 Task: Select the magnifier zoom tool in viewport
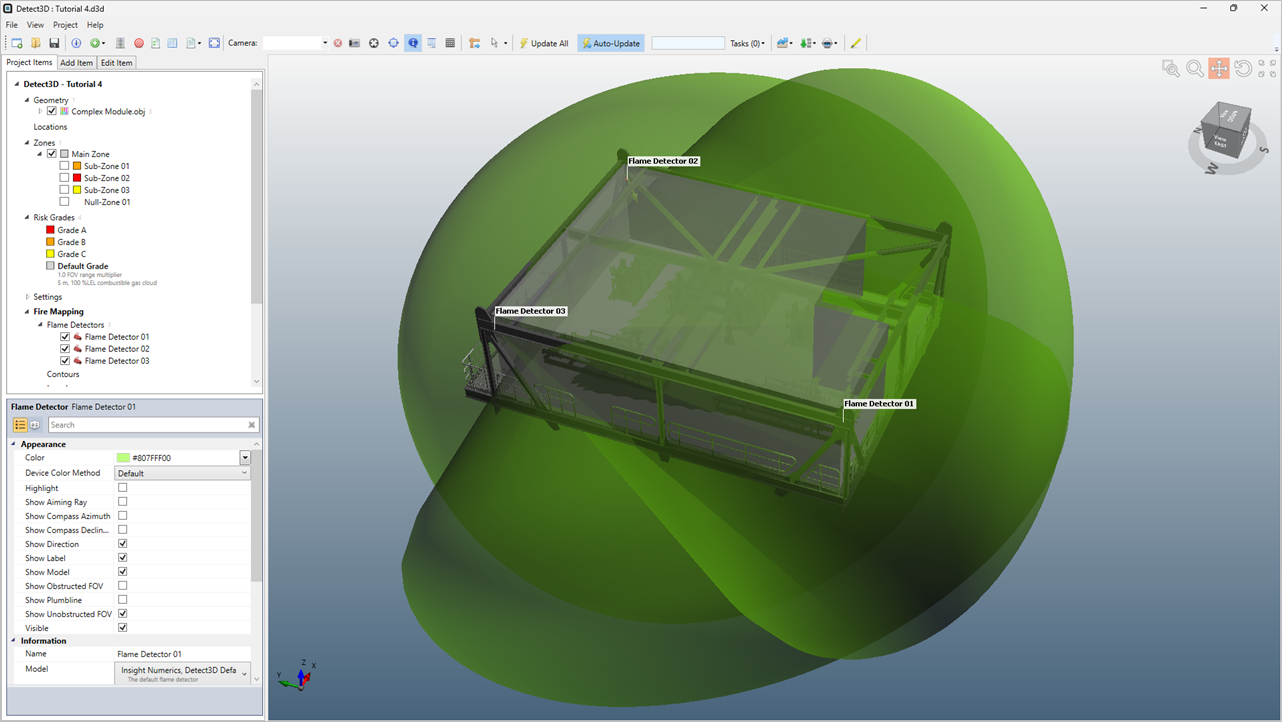[1195, 68]
